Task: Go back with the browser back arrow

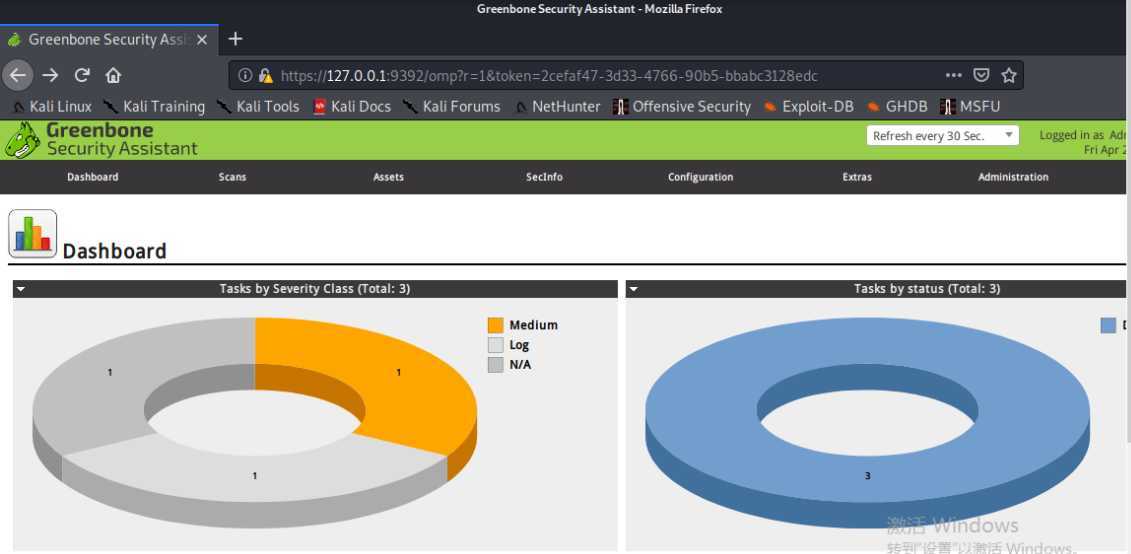Action: [18, 75]
